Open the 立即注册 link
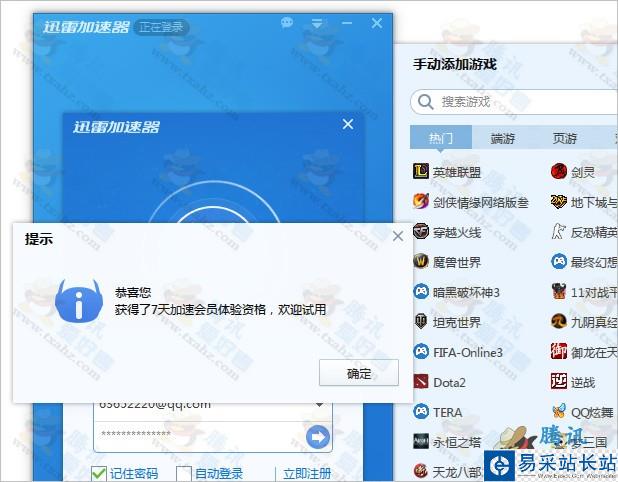This screenshot has height=482, width=618. point(307,473)
